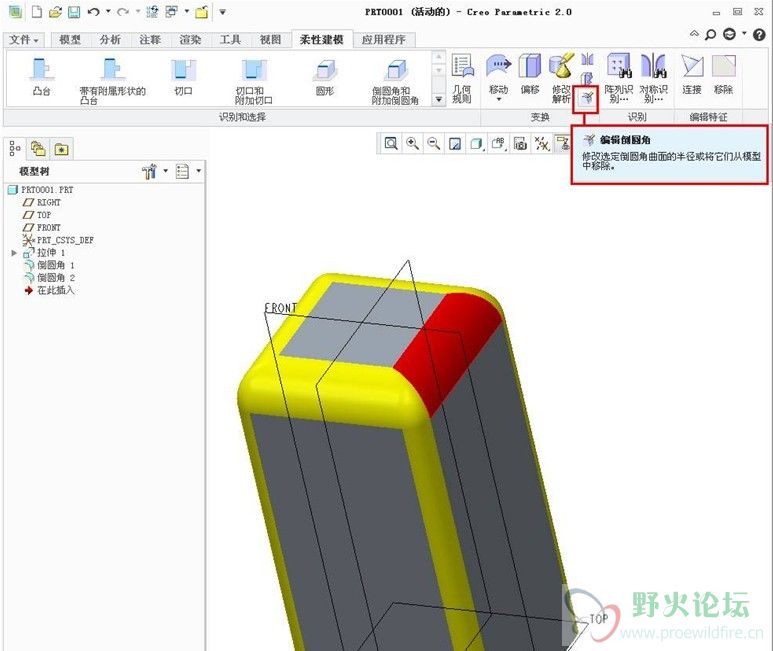Select the 切口 (Cut) selection tool
The image size is (773, 651).
183,77
